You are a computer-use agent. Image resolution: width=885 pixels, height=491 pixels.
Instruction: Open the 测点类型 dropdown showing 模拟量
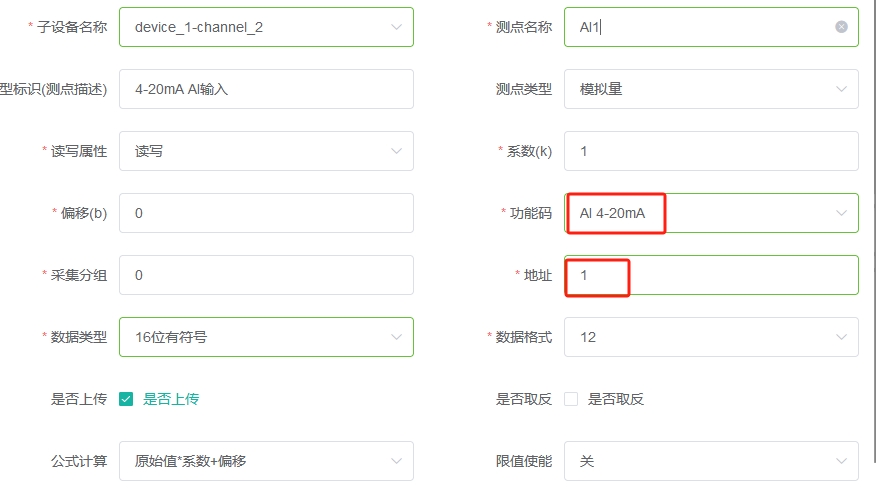[x=711, y=89]
